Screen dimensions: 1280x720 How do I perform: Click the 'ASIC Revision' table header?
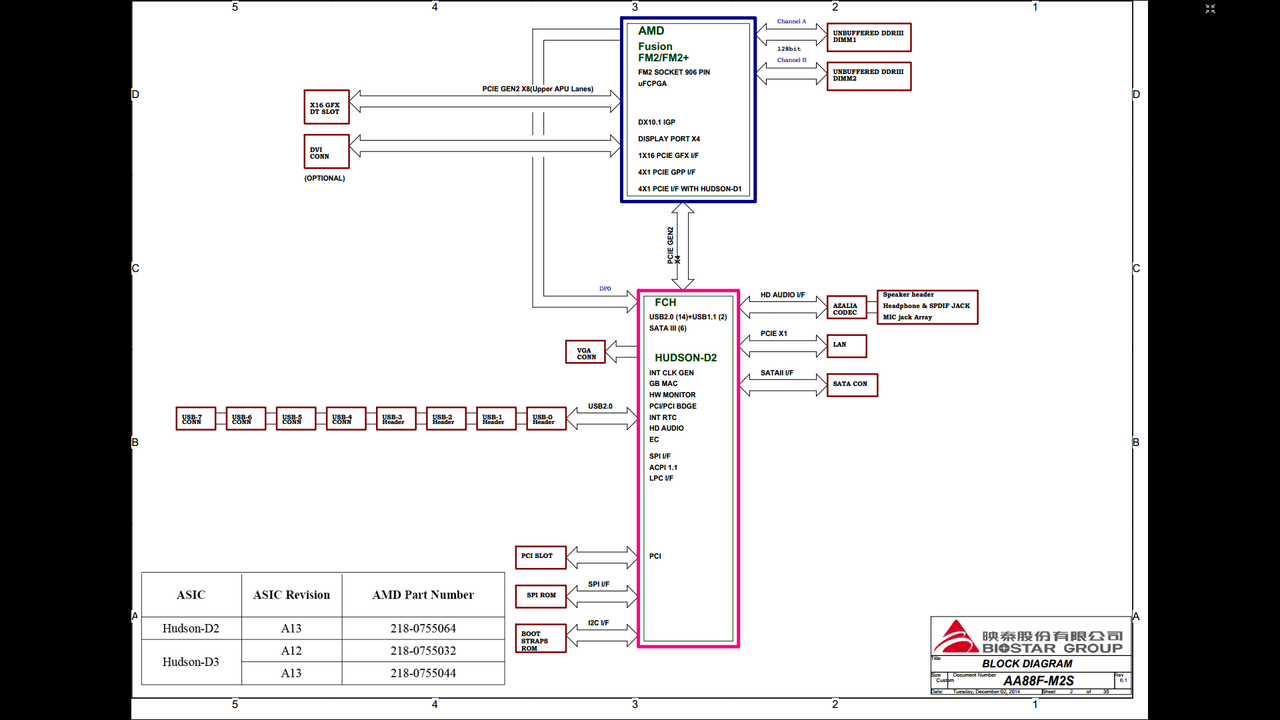291,595
